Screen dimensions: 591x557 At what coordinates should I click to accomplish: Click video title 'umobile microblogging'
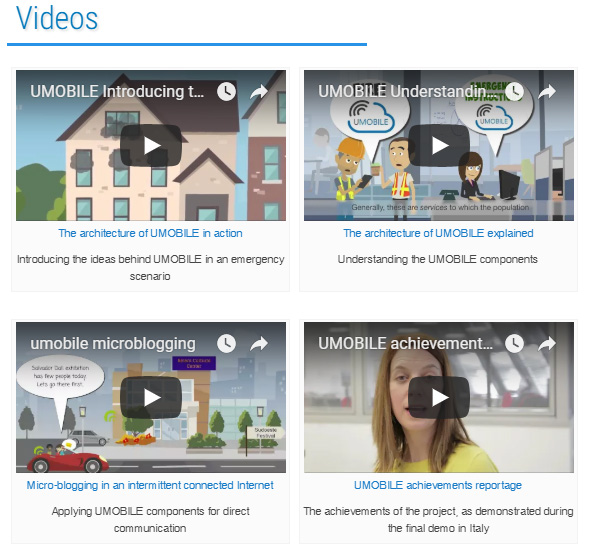[x=113, y=344]
